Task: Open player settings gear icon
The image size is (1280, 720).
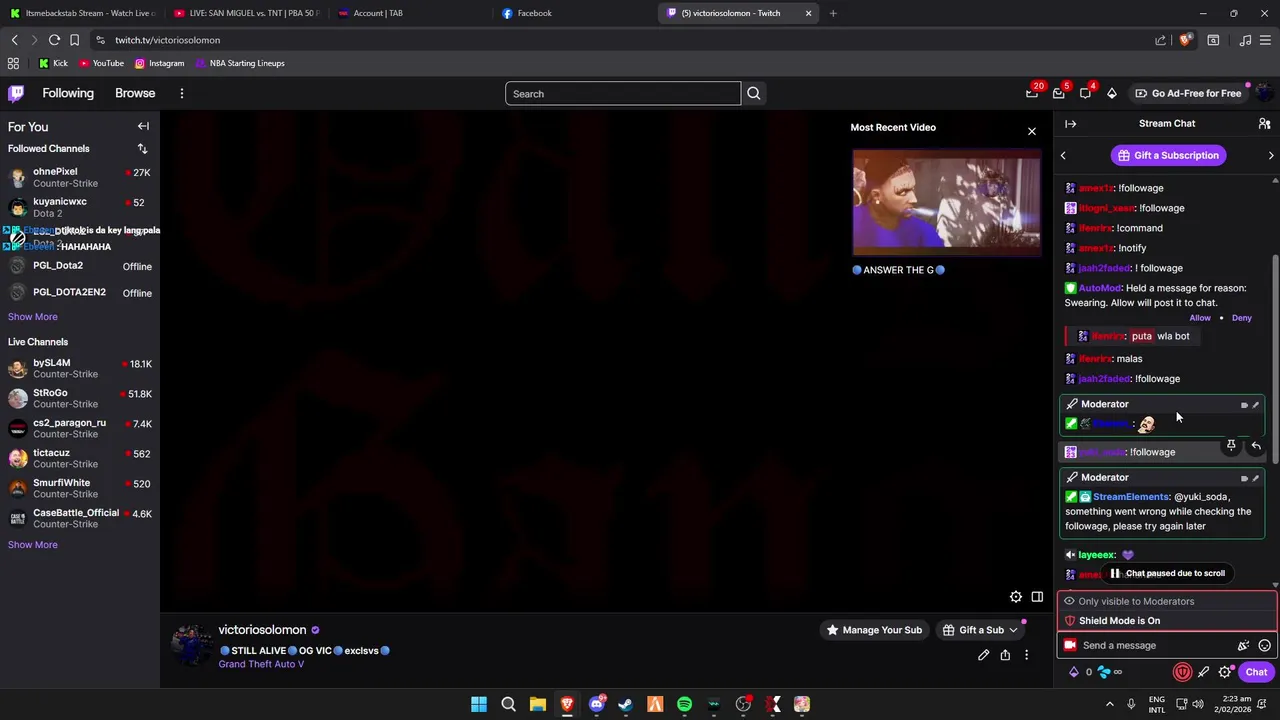Action: pos(1016,597)
